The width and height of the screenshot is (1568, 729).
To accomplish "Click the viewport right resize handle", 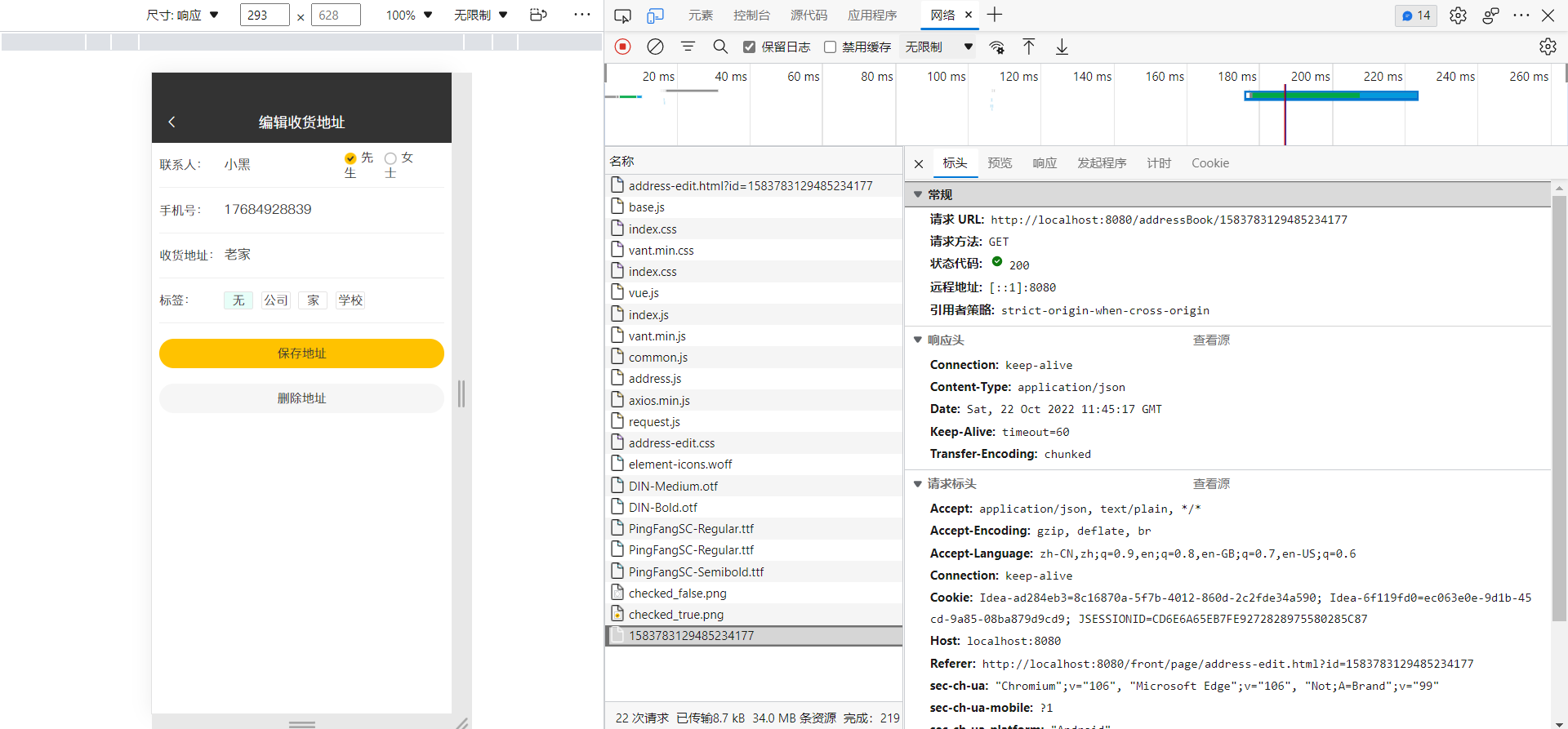I will tap(461, 393).
